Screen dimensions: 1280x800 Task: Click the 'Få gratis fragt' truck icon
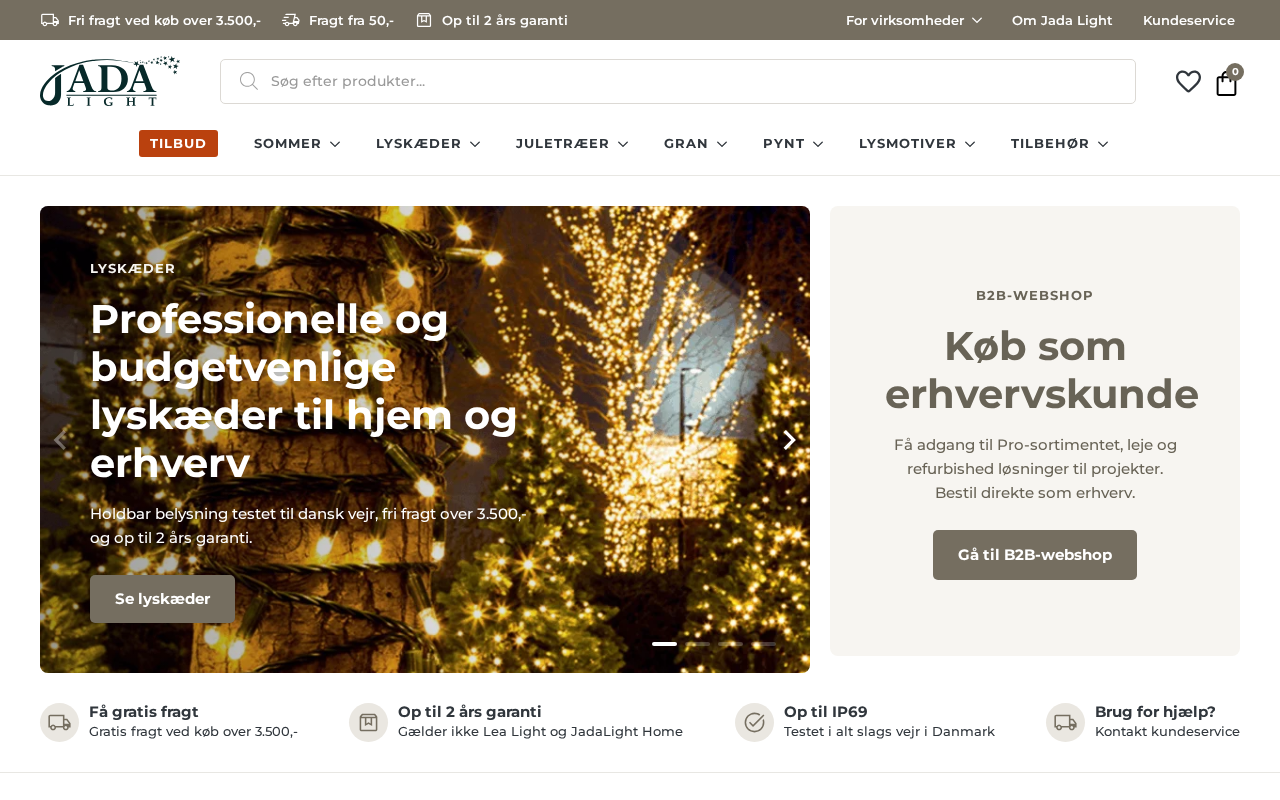click(x=59, y=722)
